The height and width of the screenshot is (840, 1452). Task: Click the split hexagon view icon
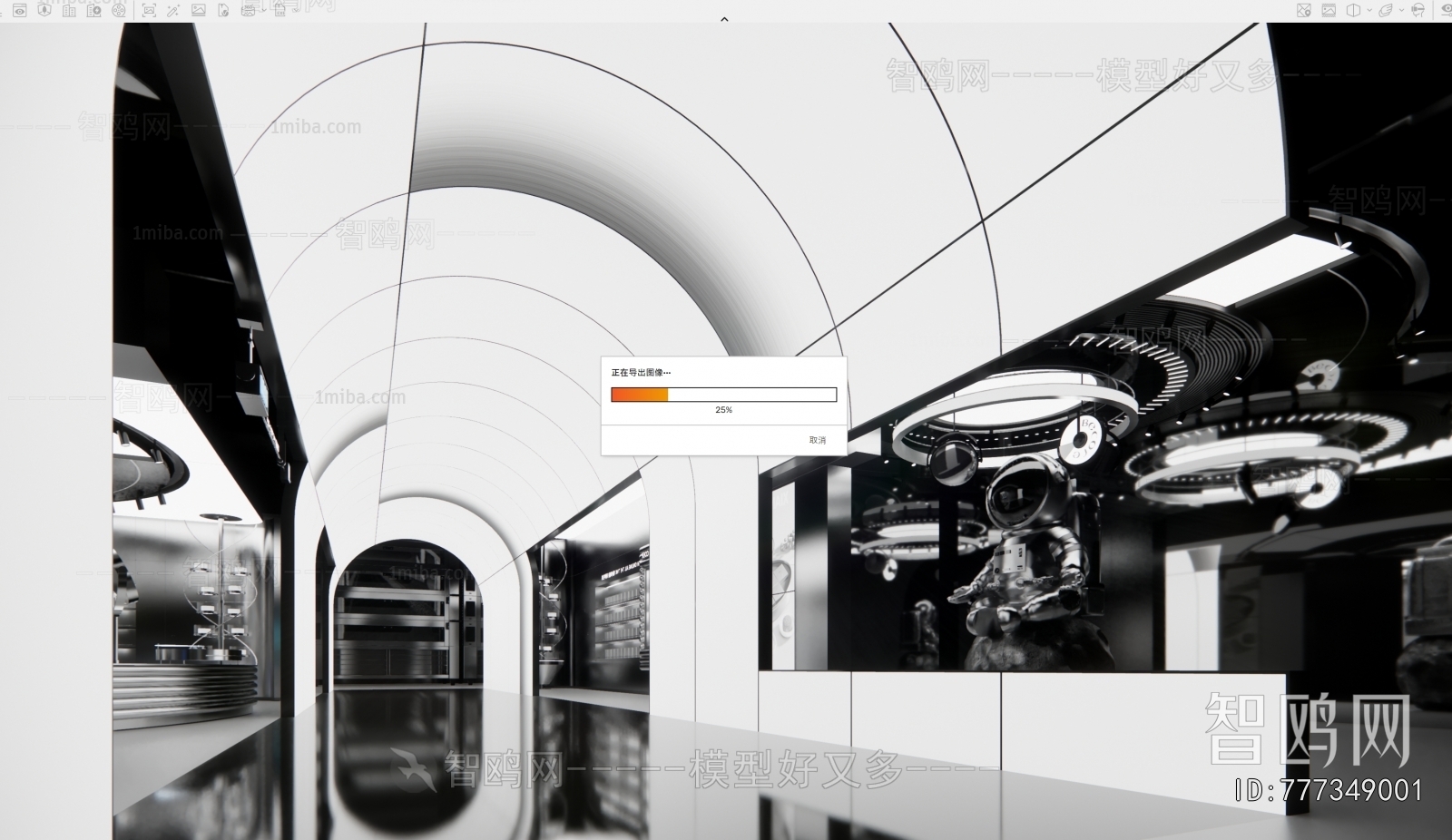(x=1353, y=10)
